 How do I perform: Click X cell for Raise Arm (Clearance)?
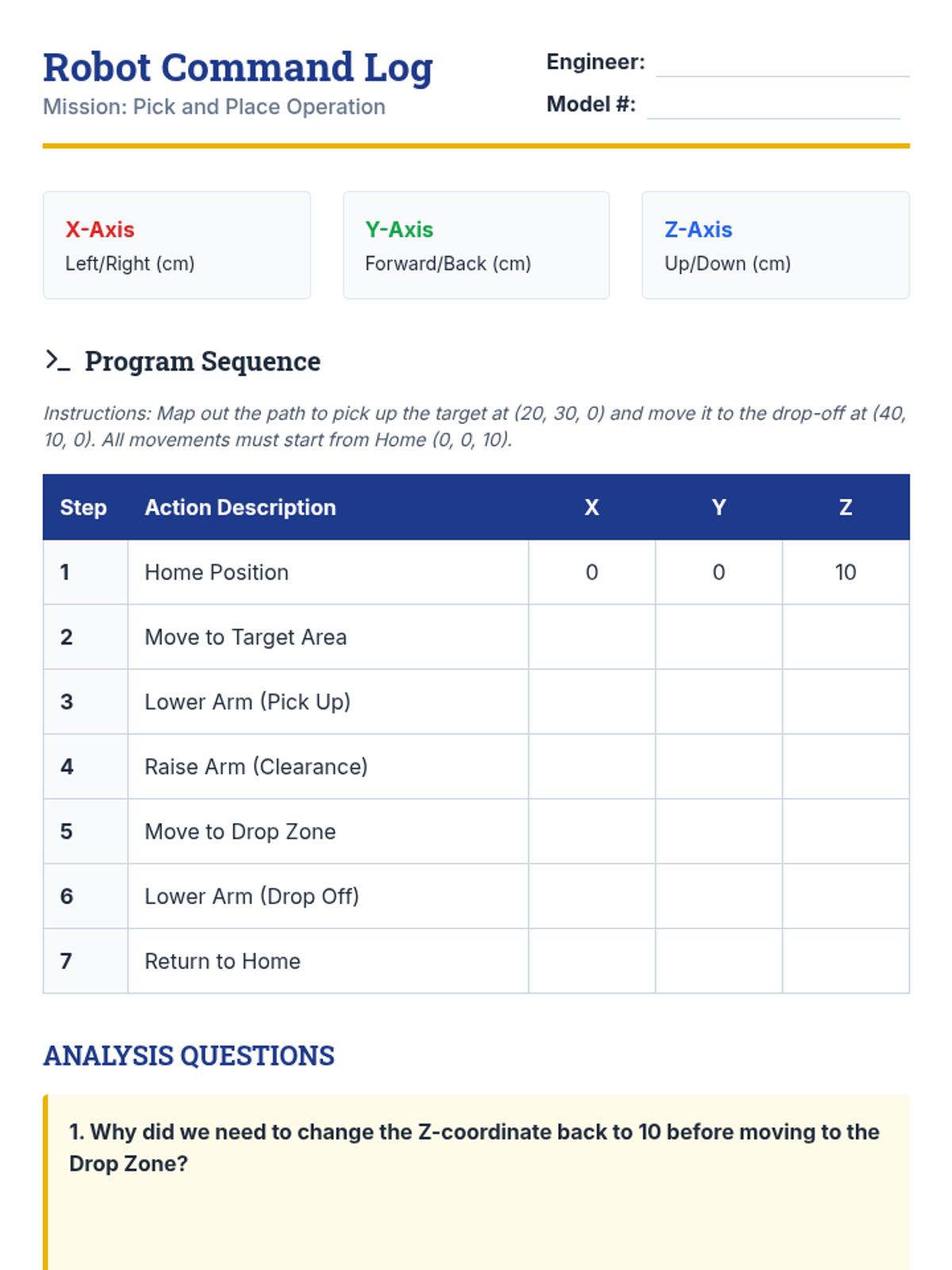click(592, 767)
